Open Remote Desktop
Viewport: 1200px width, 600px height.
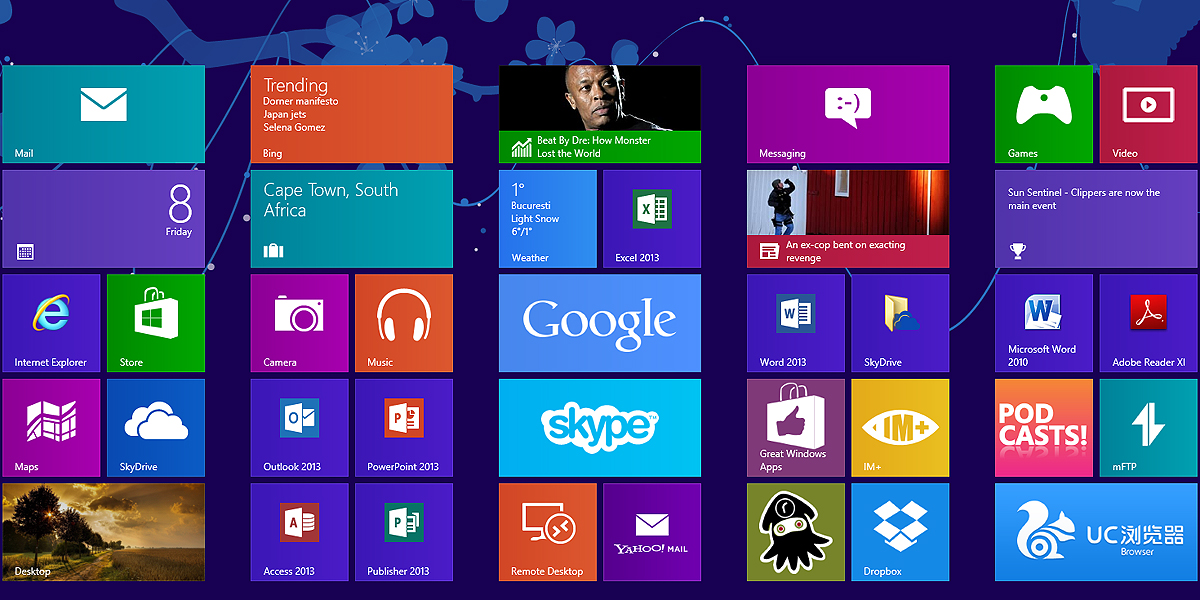(548, 532)
